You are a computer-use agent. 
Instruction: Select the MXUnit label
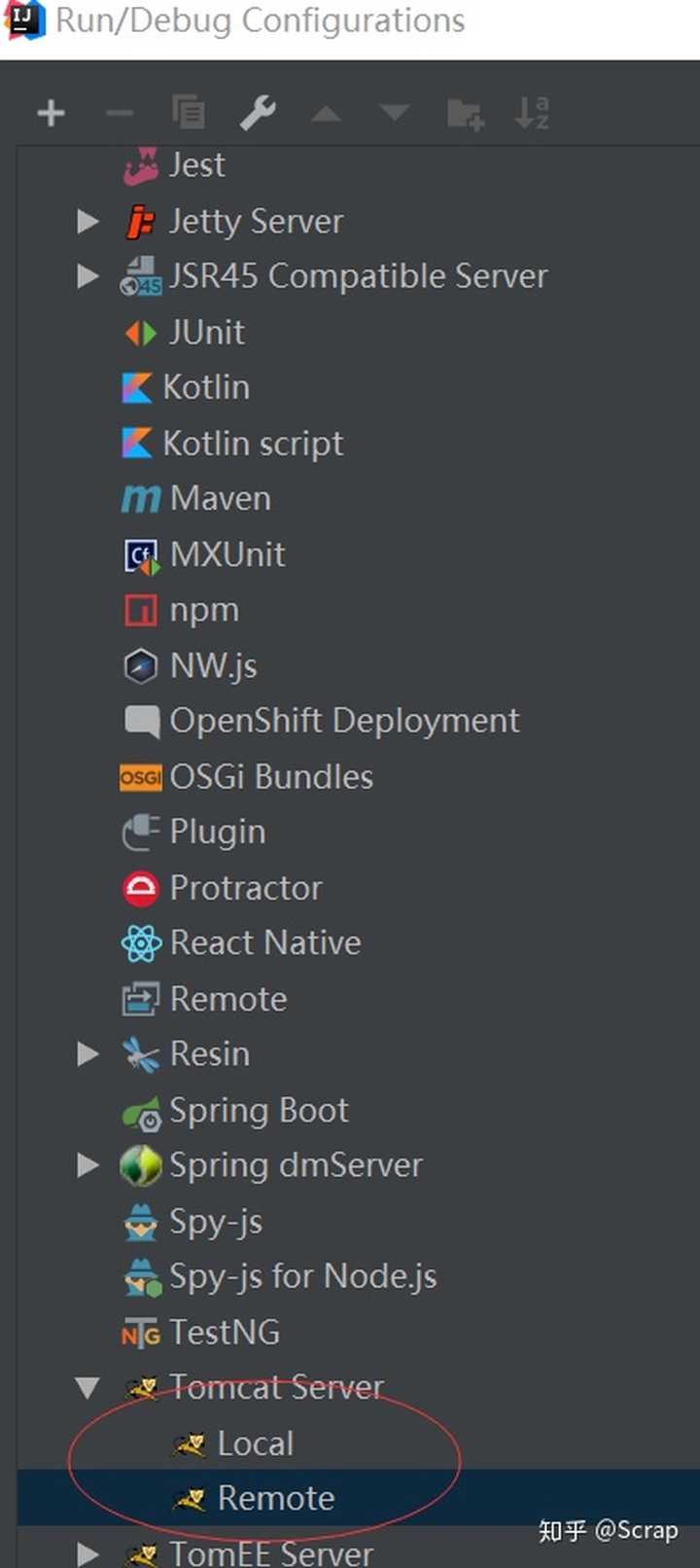pyautogui.click(x=228, y=554)
